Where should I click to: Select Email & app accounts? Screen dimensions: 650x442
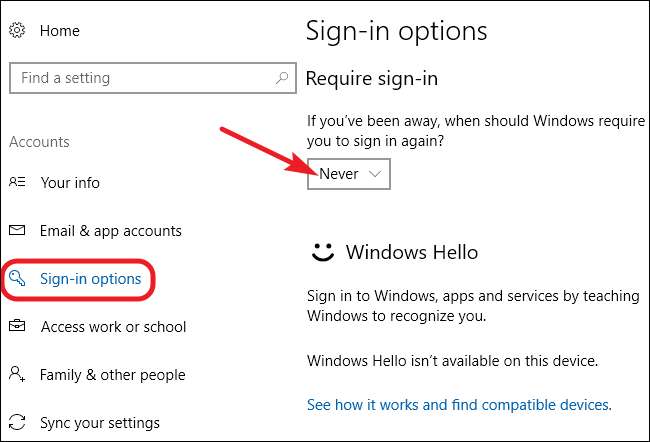click(110, 231)
